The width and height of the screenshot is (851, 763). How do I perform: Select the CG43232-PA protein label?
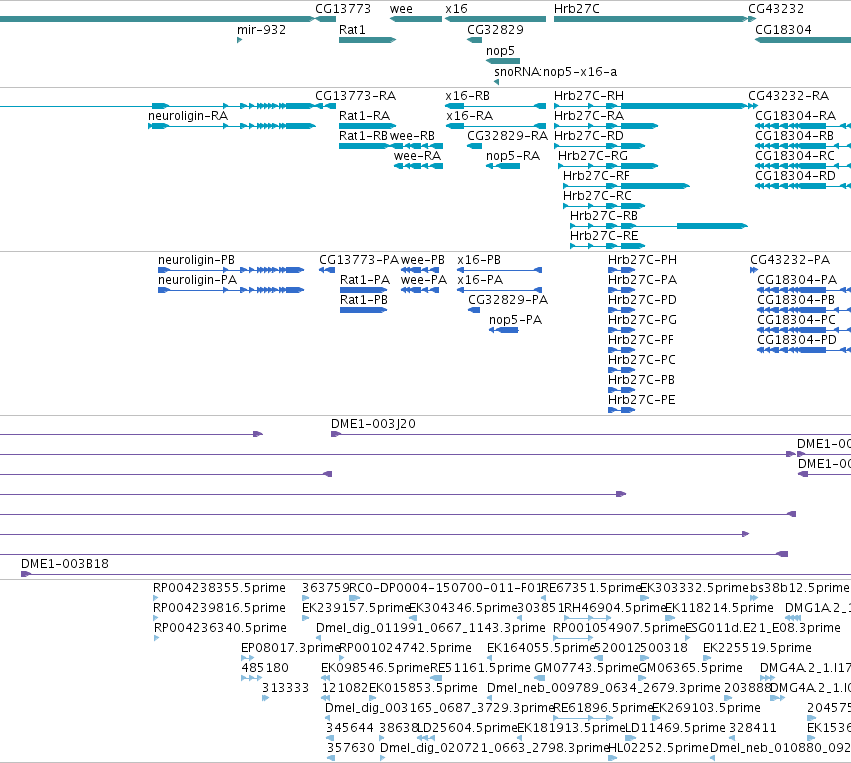click(x=790, y=260)
